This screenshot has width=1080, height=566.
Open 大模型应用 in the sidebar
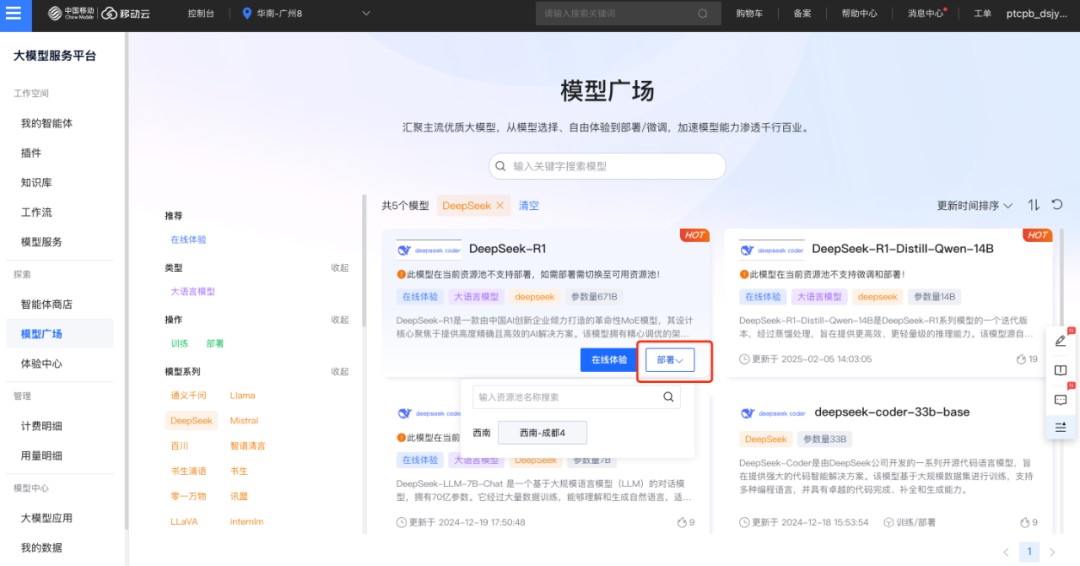[x=46, y=518]
